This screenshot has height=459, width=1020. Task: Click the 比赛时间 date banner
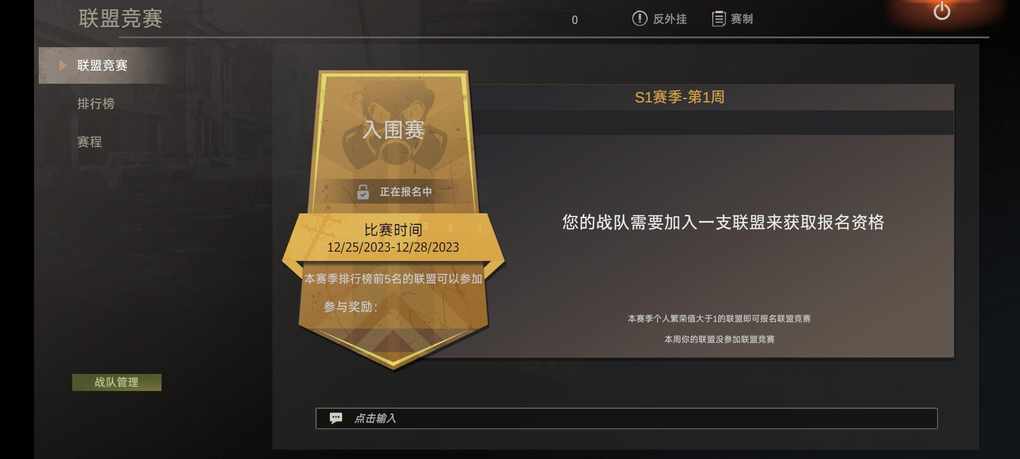(393, 238)
